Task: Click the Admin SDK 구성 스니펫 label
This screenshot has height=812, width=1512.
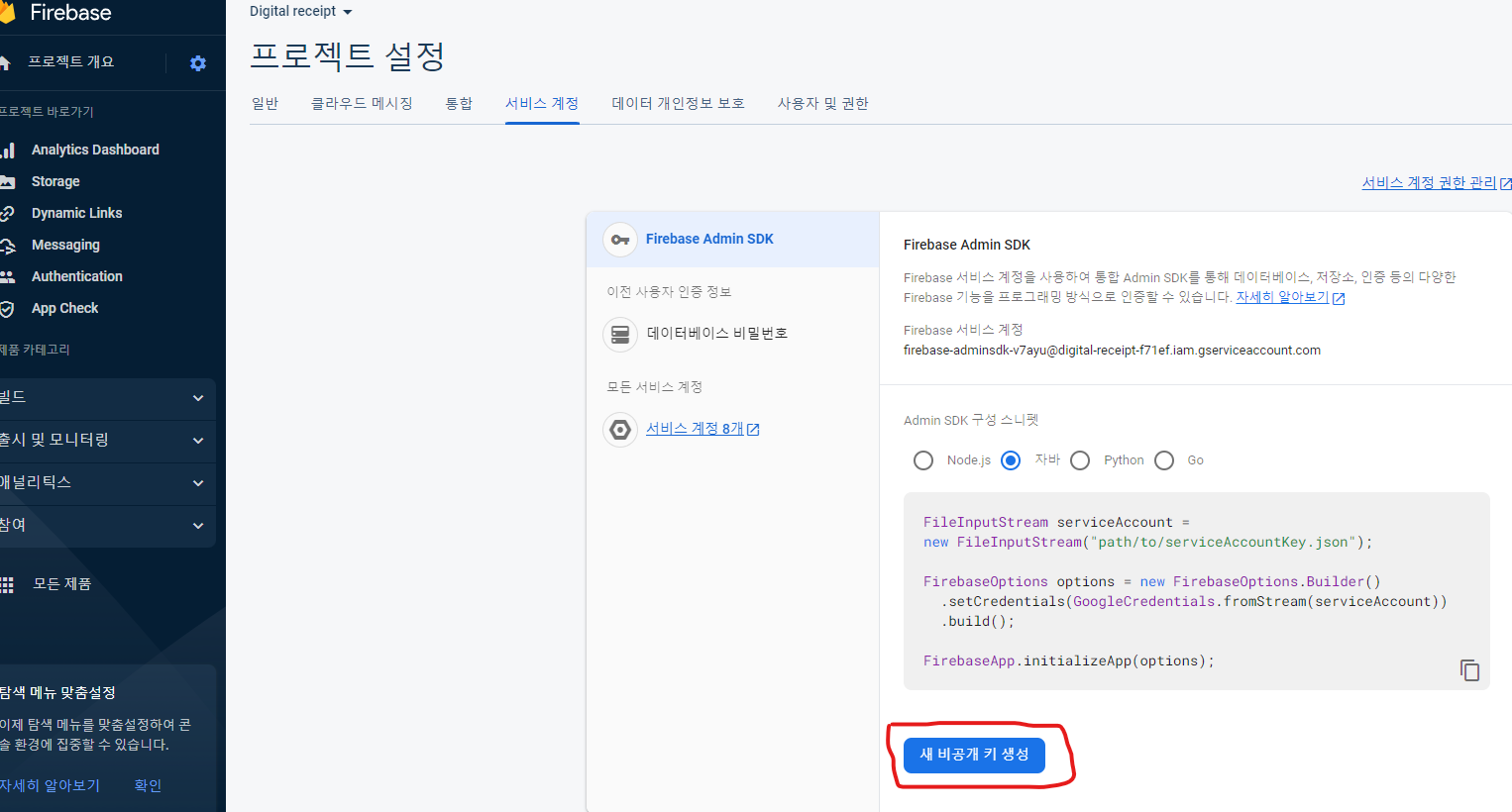Action: pyautogui.click(x=971, y=421)
